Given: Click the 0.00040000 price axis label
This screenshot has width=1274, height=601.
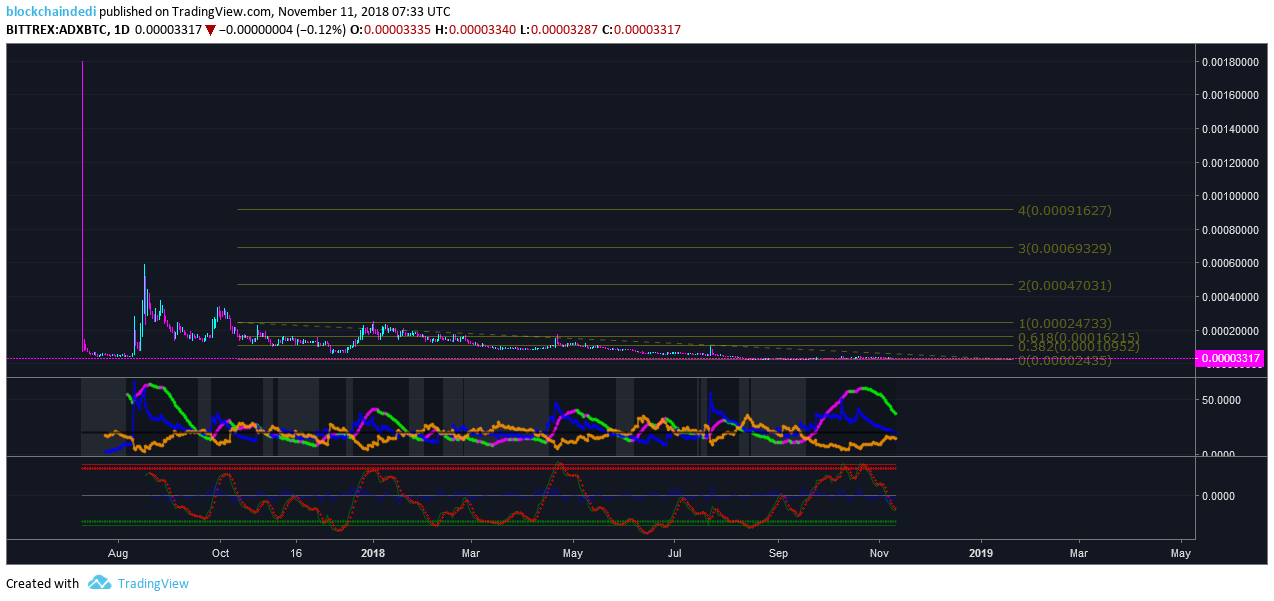Looking at the screenshot, I should tap(1229, 298).
